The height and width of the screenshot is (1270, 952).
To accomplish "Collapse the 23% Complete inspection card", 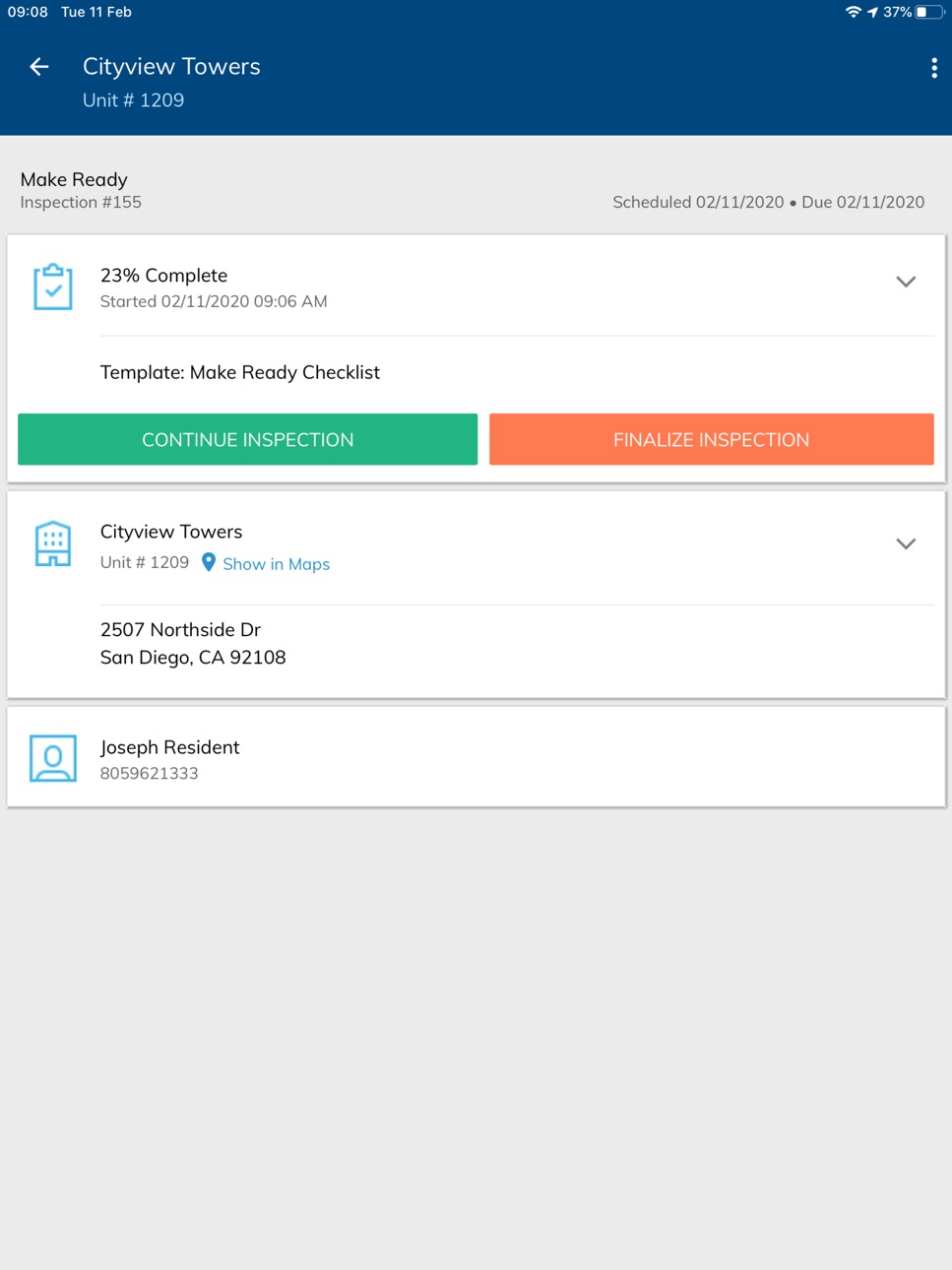I will tap(906, 282).
